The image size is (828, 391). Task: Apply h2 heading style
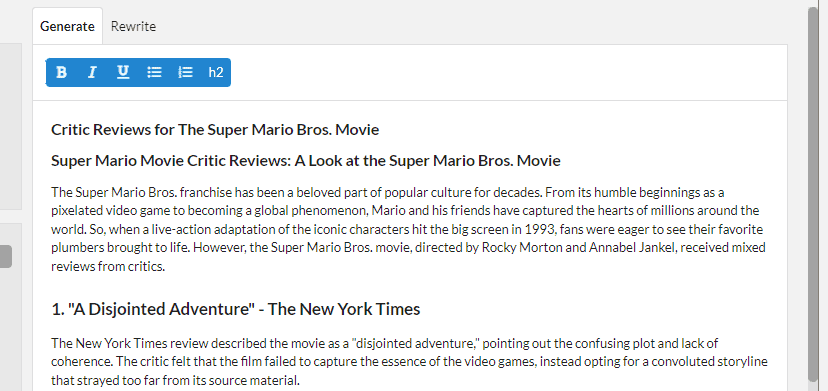click(x=216, y=72)
